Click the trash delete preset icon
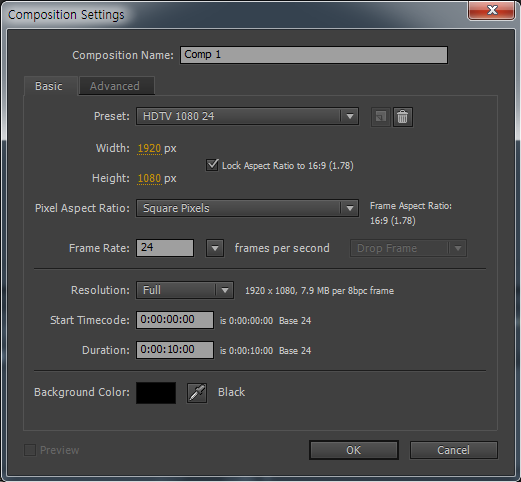Image resolution: width=521 pixels, height=482 pixels. 403,117
